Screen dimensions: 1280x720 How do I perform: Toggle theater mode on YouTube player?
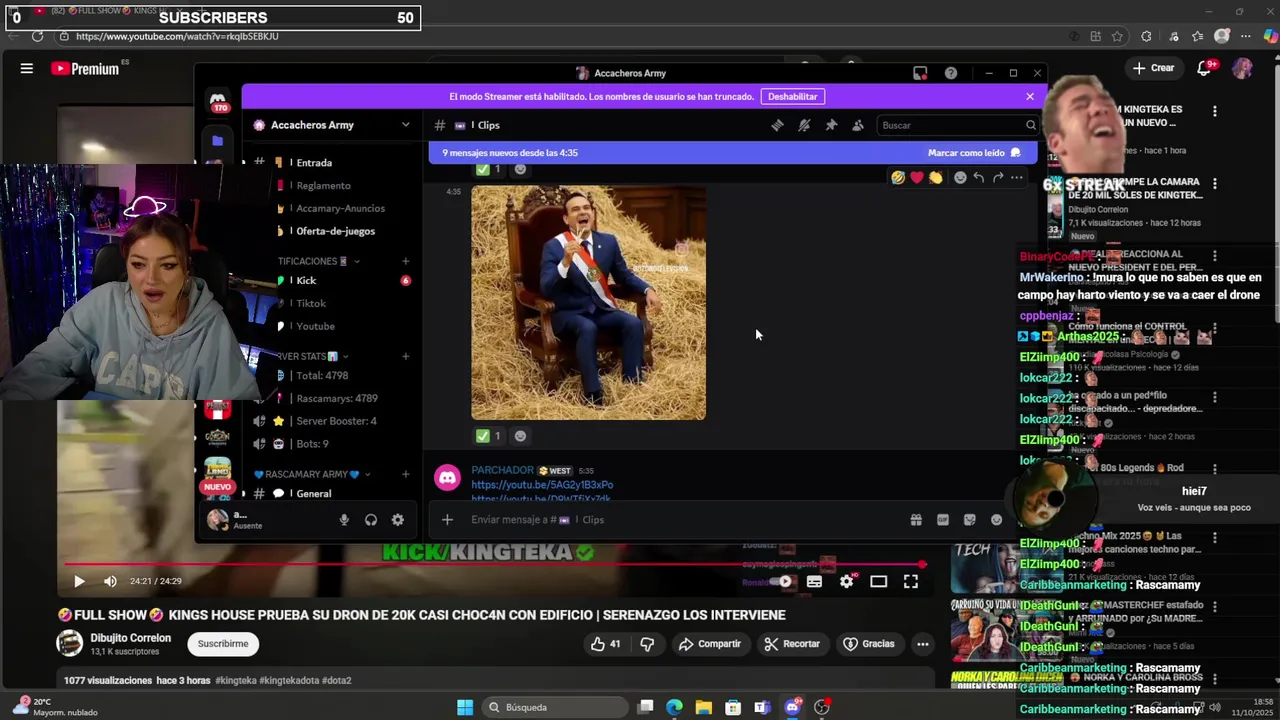pyautogui.click(x=878, y=581)
